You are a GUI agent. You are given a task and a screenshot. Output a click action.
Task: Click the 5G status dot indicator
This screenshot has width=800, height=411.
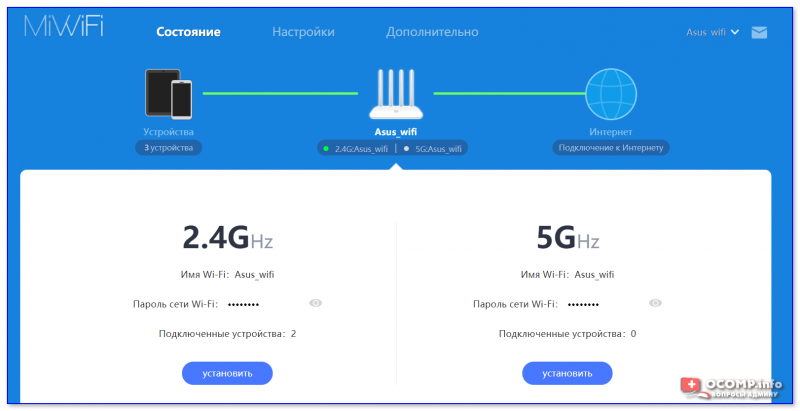pyautogui.click(x=406, y=149)
